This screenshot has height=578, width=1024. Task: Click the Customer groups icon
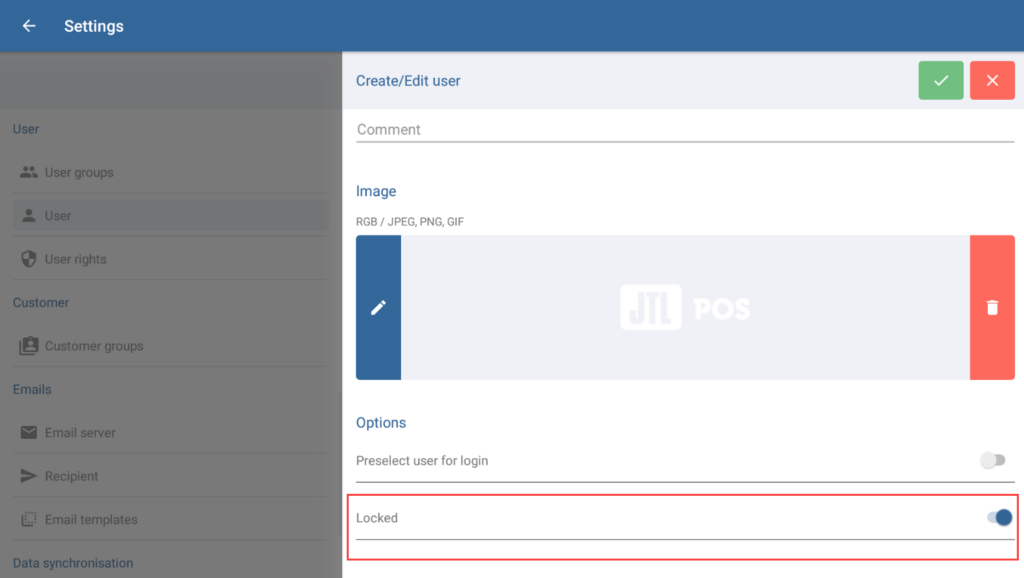(x=29, y=346)
